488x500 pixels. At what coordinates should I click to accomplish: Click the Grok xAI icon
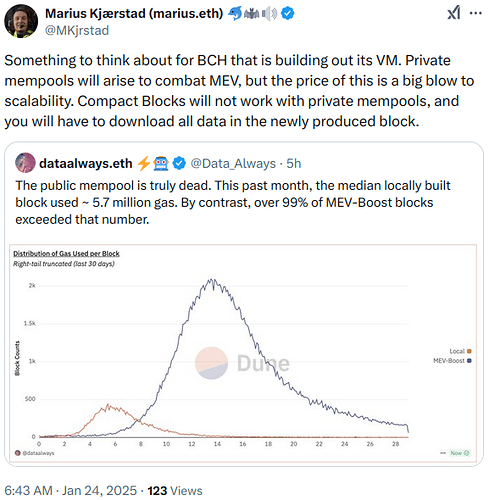(x=454, y=13)
